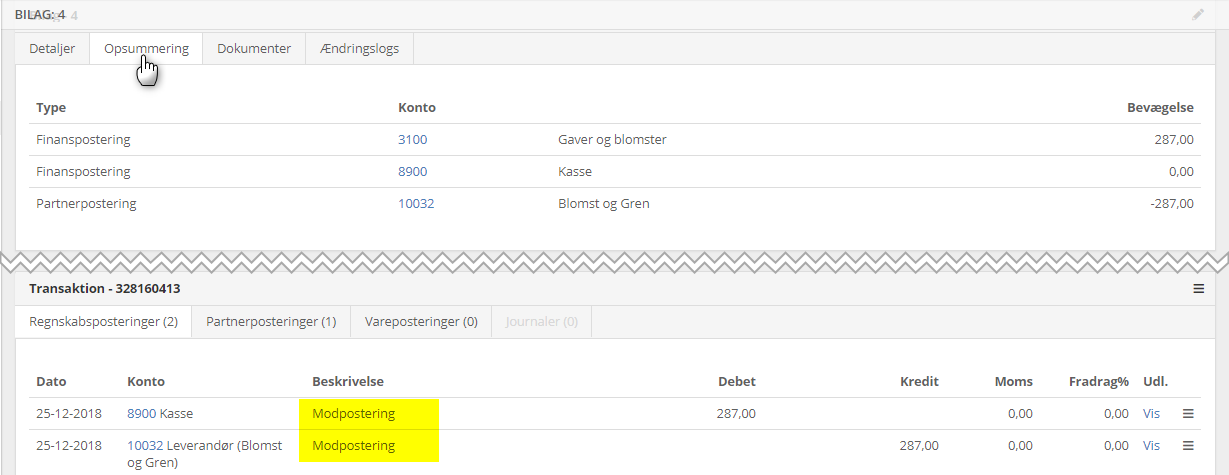Image resolution: width=1229 pixels, height=475 pixels.
Task: Switch to the Detaljer tab
Action: 52,49
